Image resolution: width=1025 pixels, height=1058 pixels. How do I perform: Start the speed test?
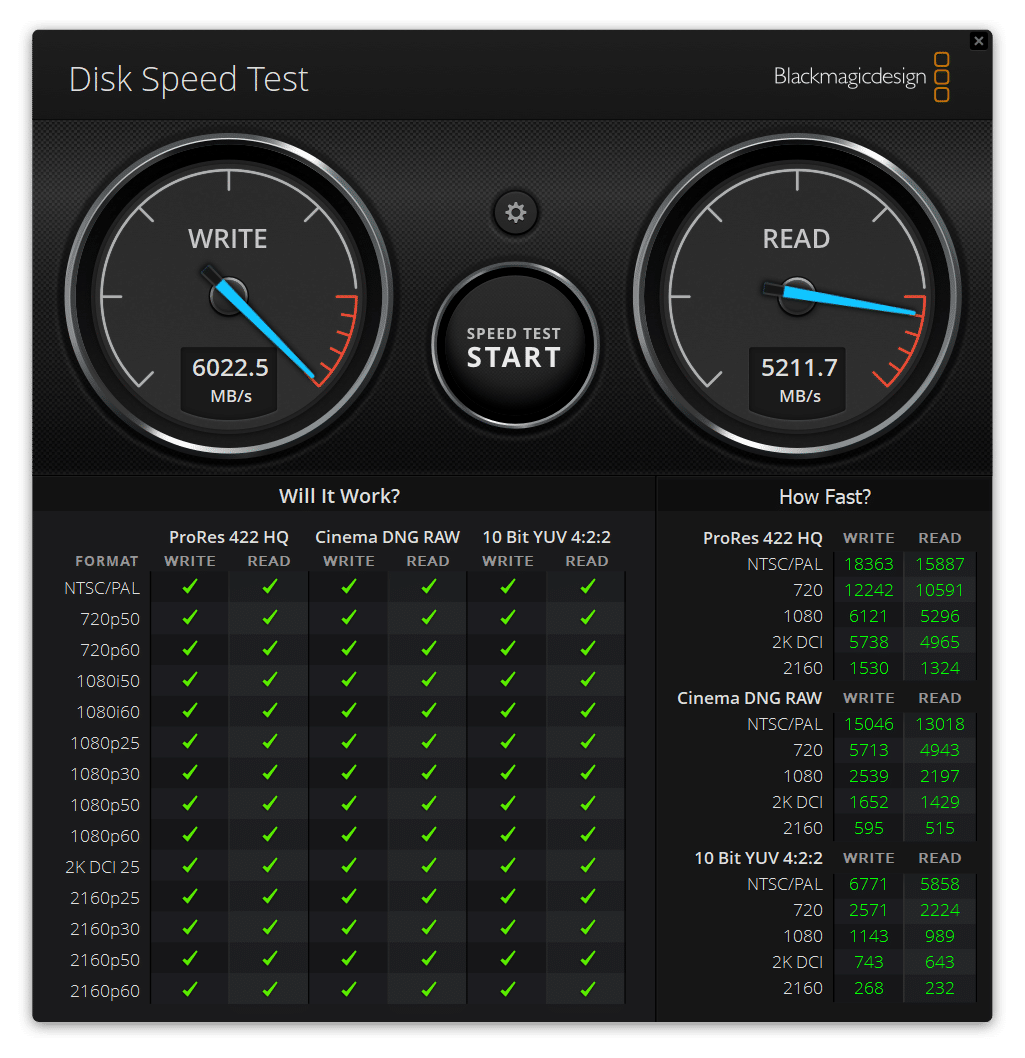(515, 345)
